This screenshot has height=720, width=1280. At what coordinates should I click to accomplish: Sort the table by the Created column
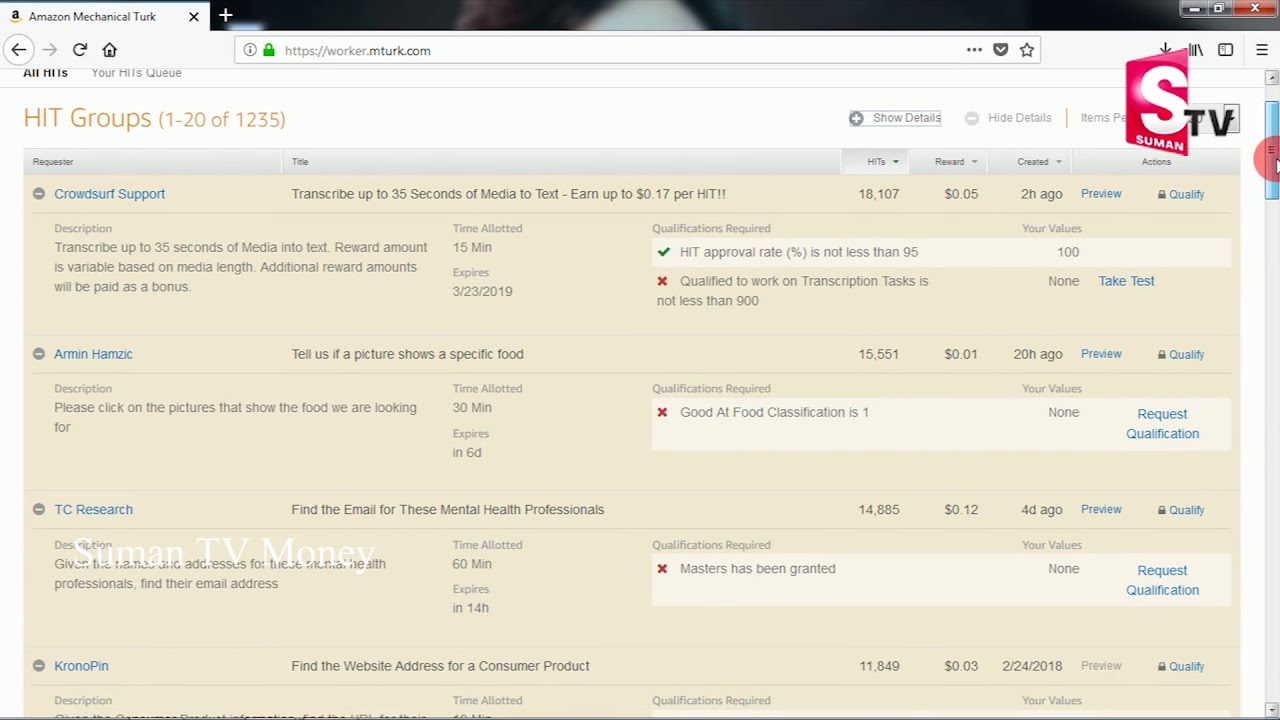(x=1039, y=162)
